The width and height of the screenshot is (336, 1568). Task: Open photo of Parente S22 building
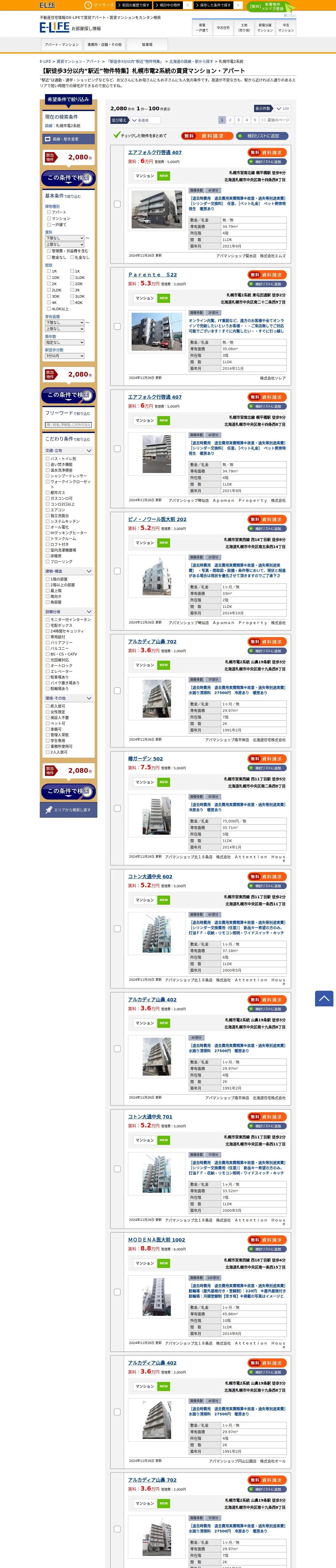(x=157, y=332)
